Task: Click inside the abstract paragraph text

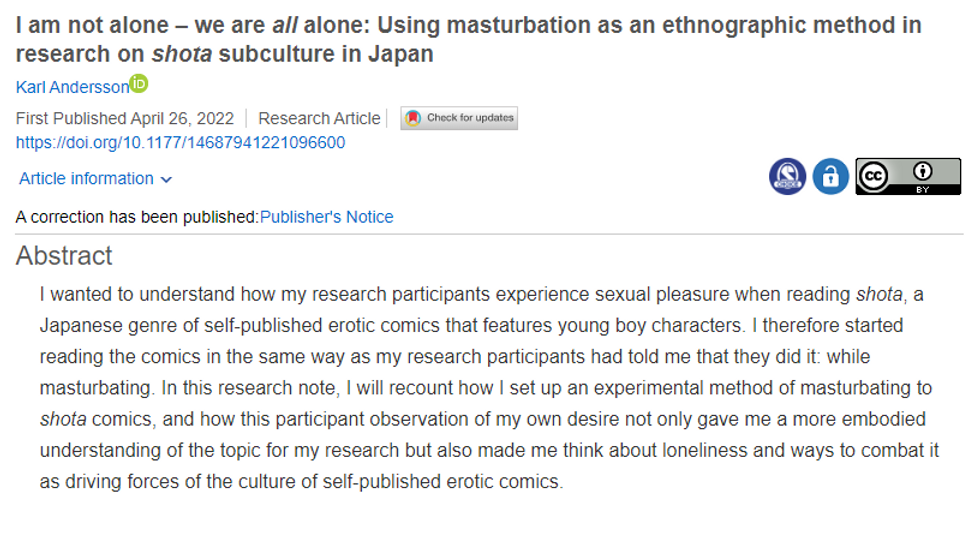Action: tap(489, 388)
